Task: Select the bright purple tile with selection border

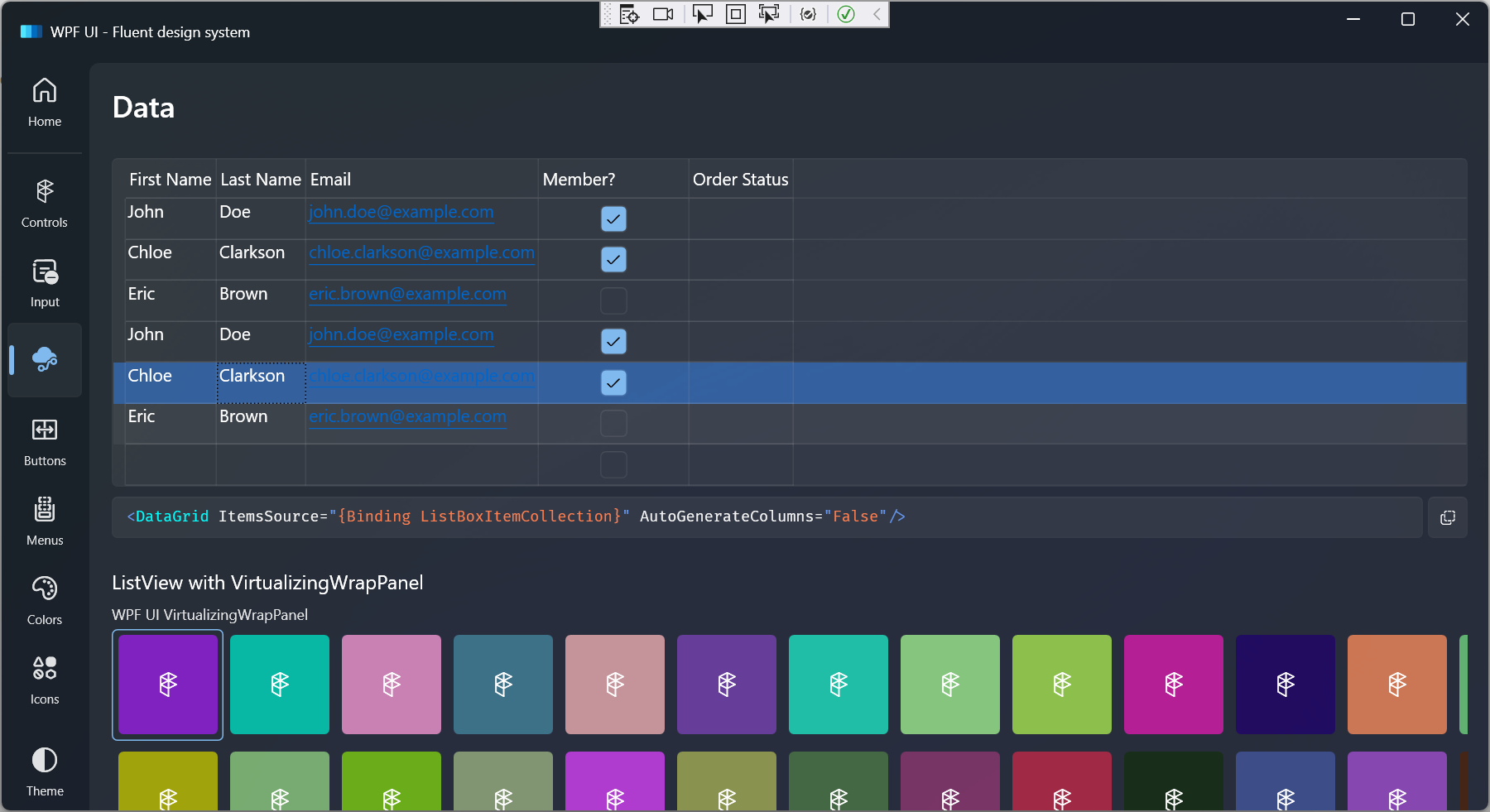Action: coord(168,685)
